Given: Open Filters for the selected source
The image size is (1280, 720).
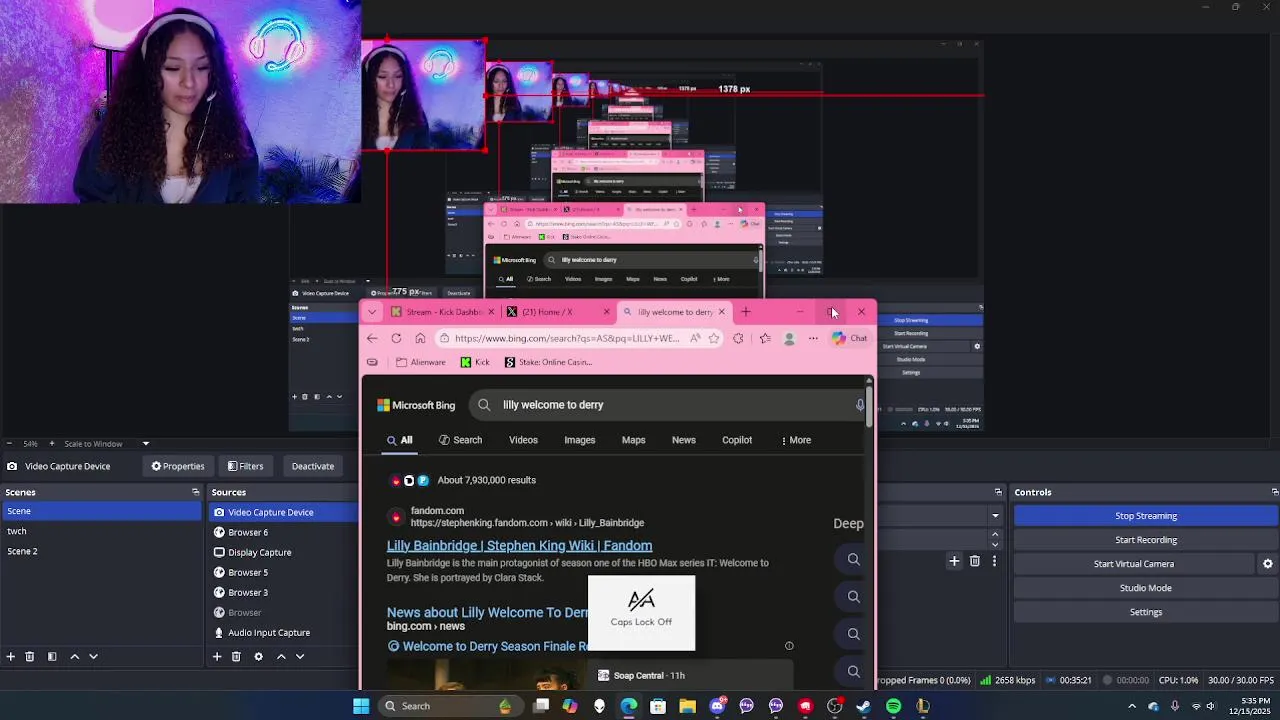Looking at the screenshot, I should (x=245, y=466).
